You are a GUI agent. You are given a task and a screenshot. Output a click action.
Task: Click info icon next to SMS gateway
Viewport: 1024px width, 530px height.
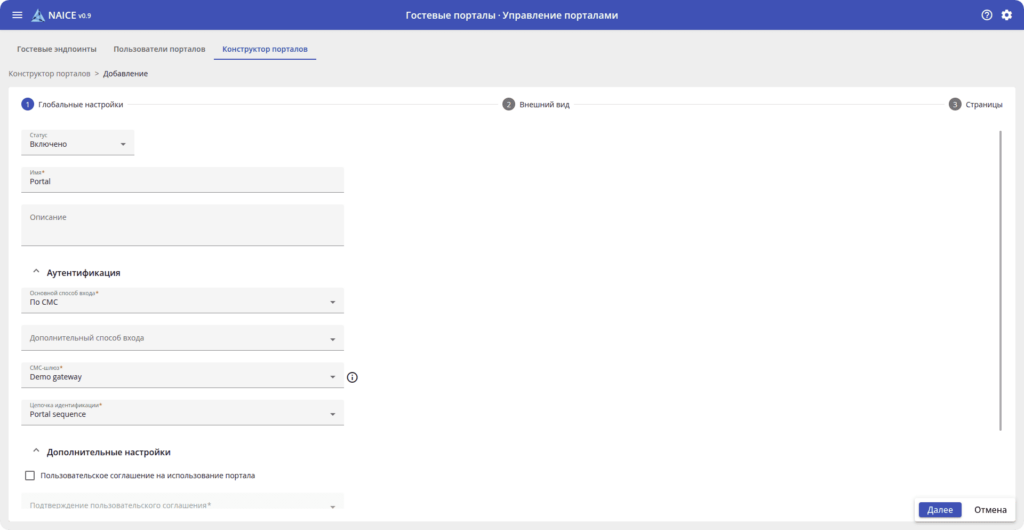point(352,378)
